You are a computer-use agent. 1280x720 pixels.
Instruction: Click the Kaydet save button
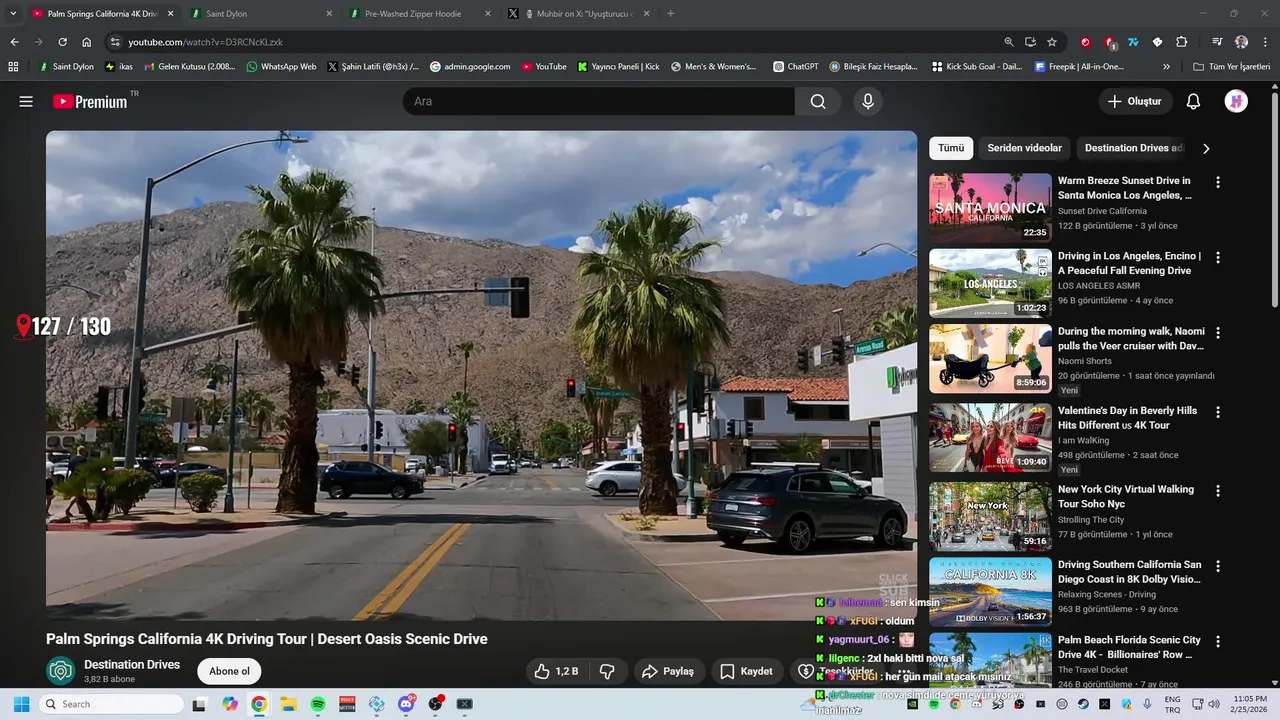coord(747,671)
